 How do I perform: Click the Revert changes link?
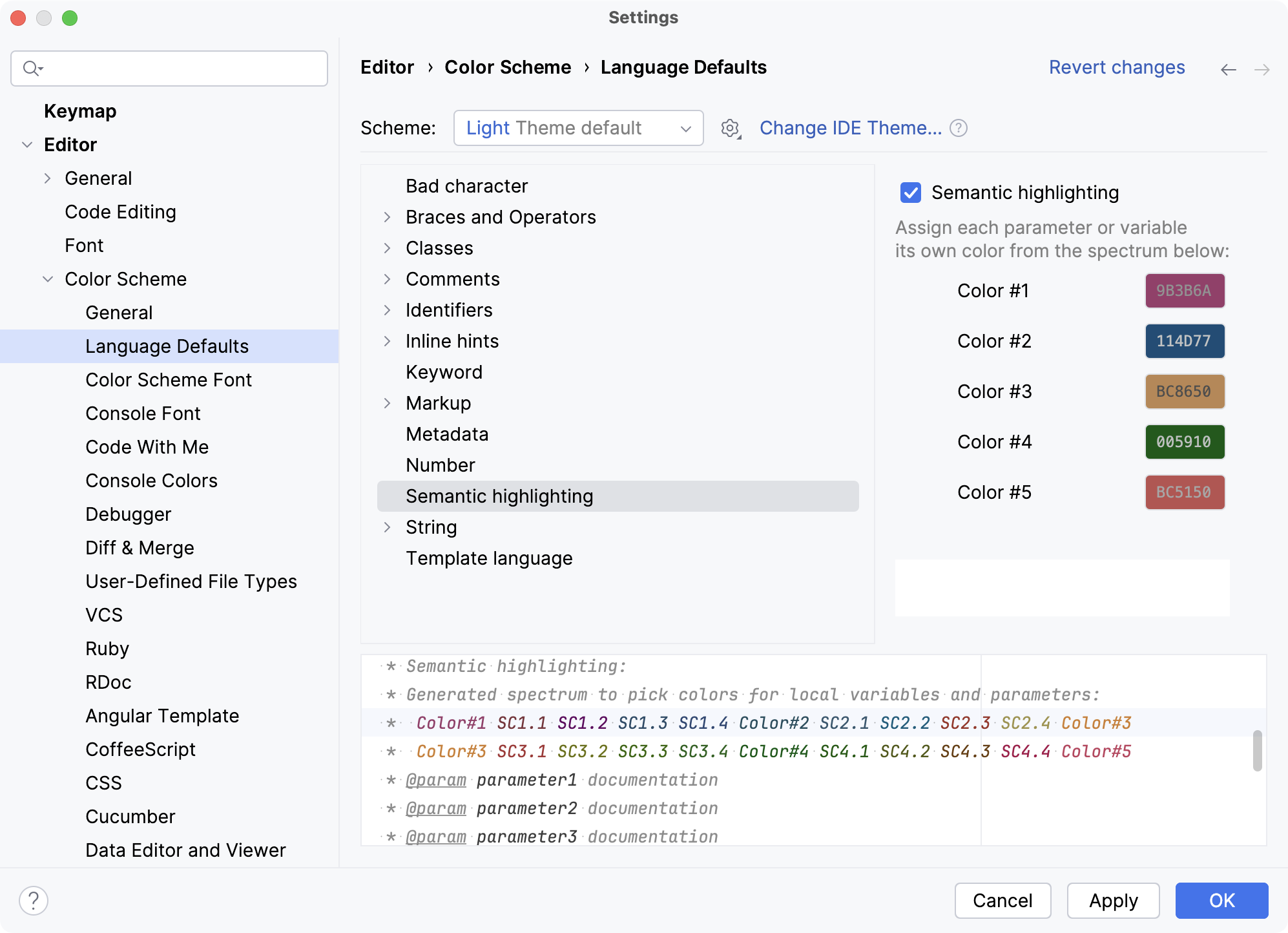[x=1117, y=67]
